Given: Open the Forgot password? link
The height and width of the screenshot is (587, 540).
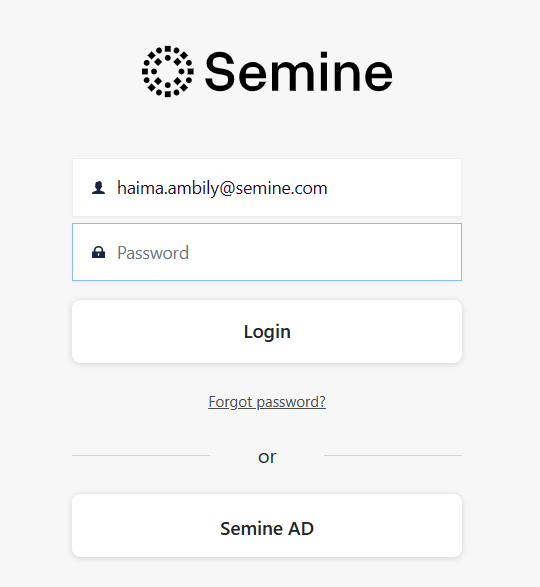Looking at the screenshot, I should pyautogui.click(x=267, y=402).
